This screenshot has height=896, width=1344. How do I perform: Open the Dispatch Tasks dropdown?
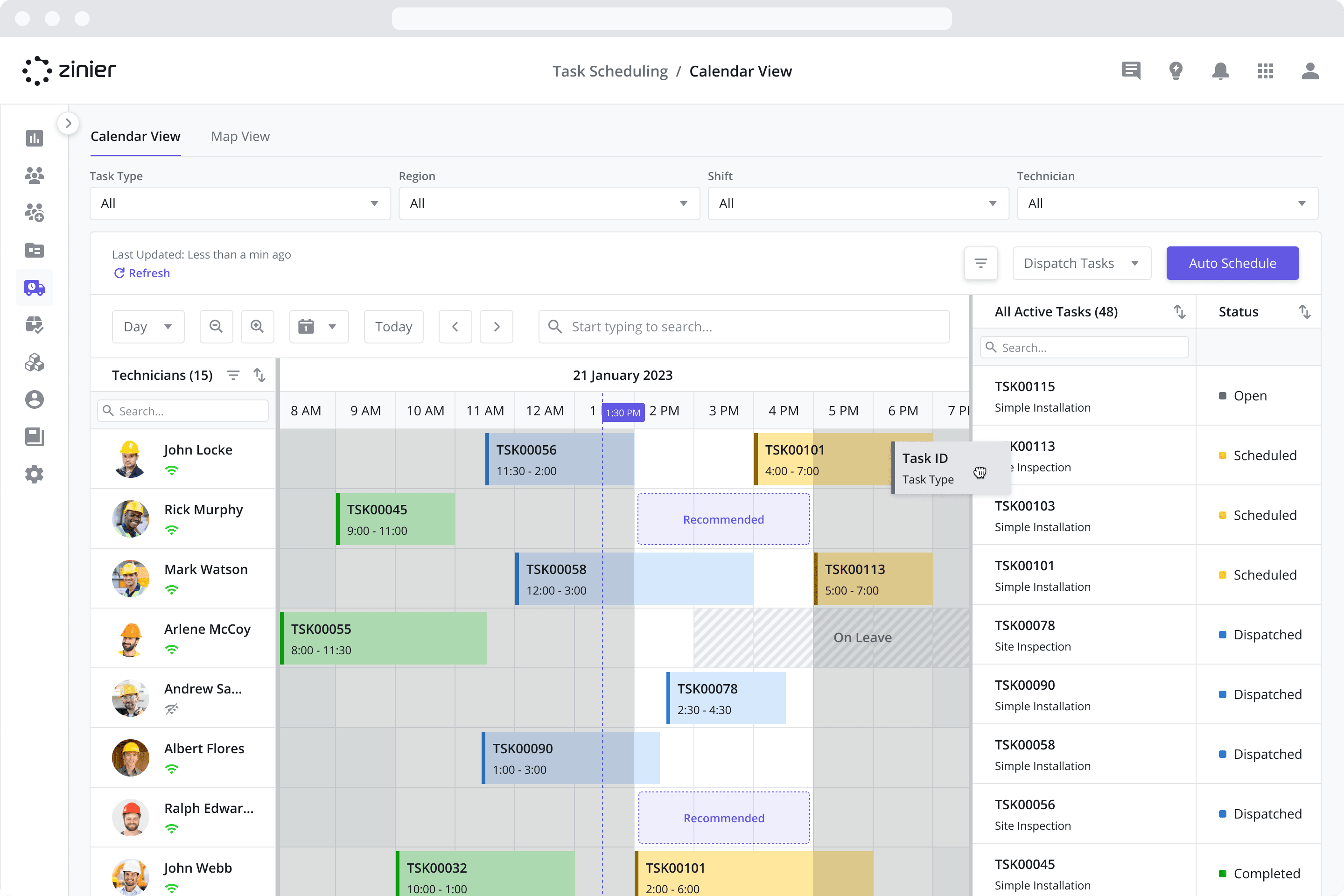point(1081,263)
